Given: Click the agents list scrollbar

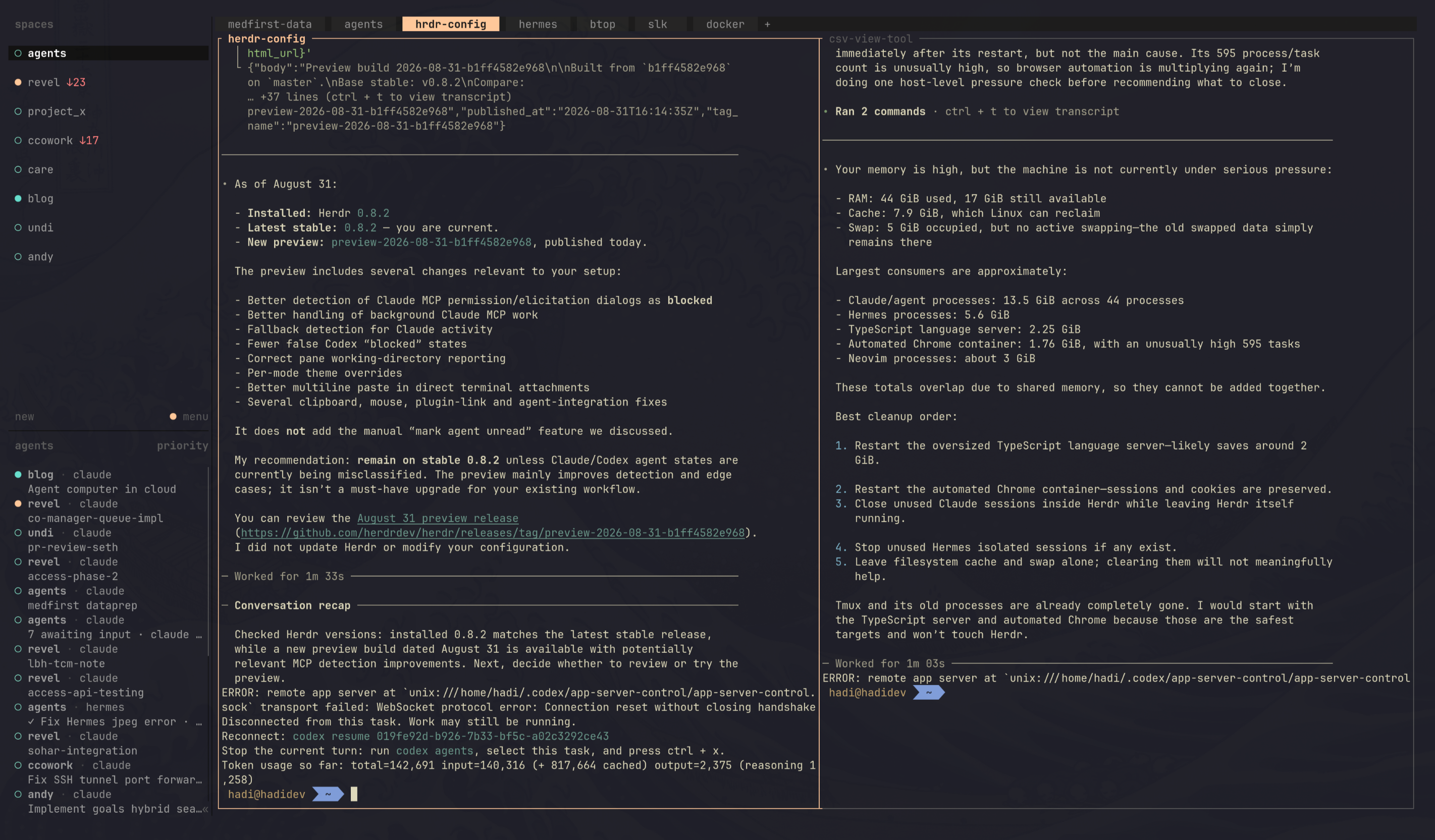Looking at the screenshot, I should [x=208, y=561].
